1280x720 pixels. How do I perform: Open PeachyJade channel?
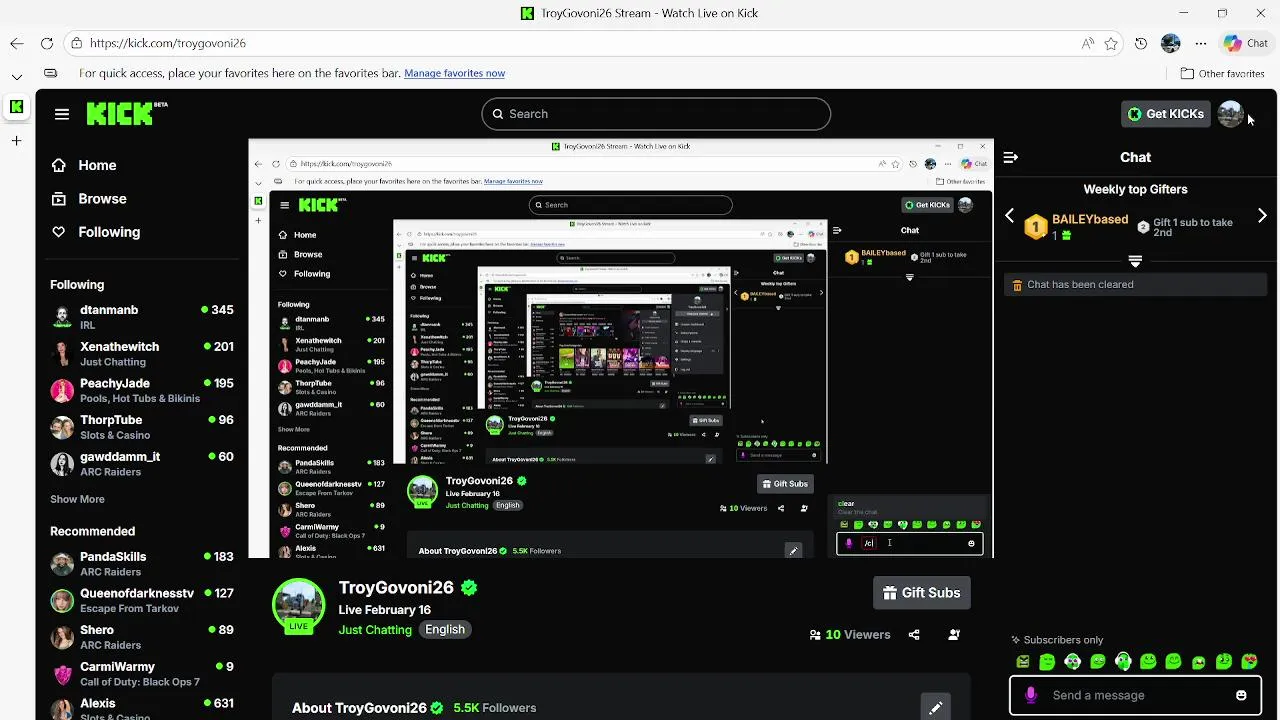142,390
